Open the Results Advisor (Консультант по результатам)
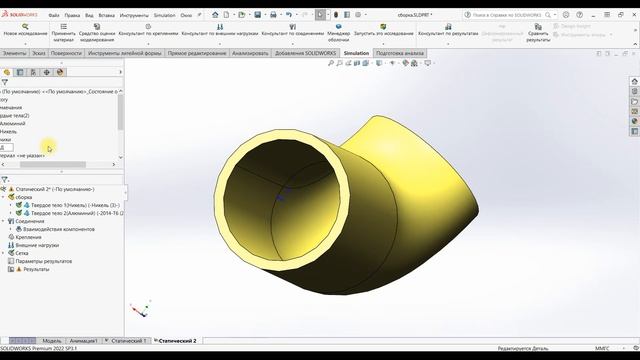This screenshot has height=360, width=640. [x=448, y=30]
